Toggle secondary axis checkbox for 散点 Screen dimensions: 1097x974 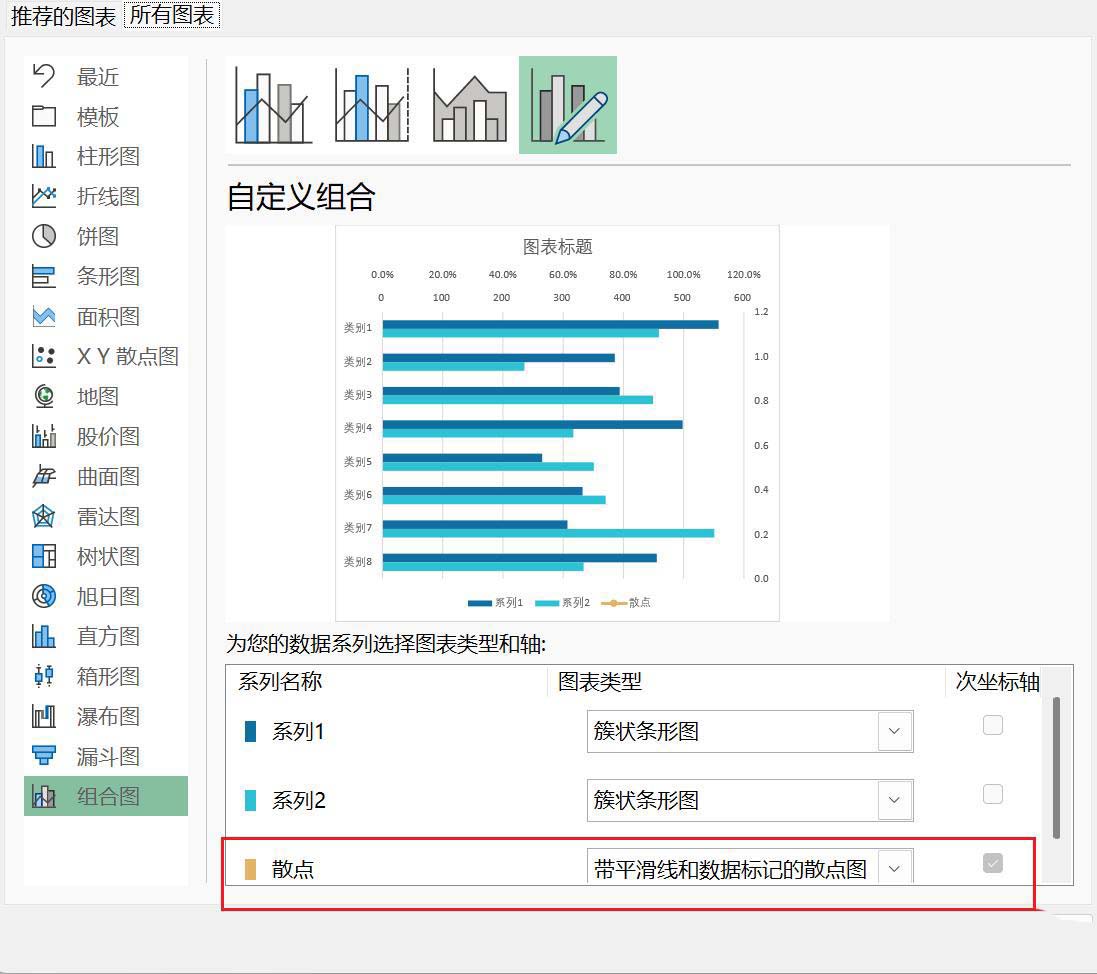coord(992,863)
